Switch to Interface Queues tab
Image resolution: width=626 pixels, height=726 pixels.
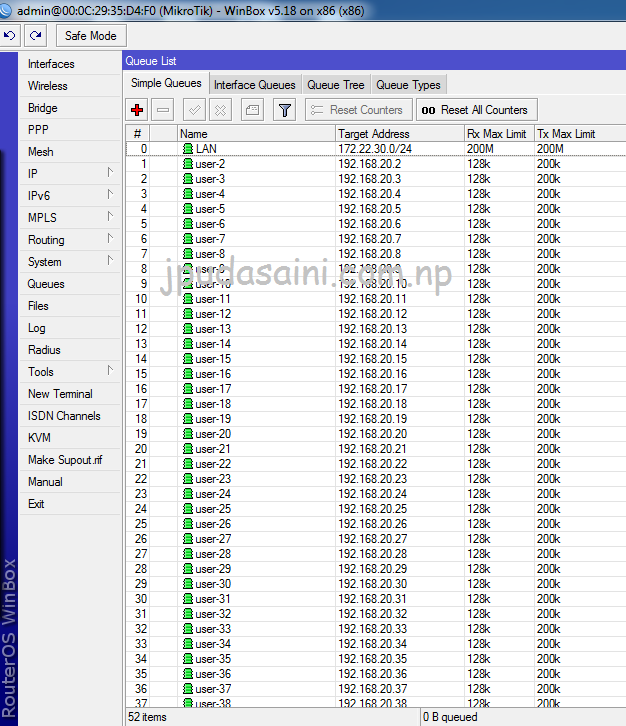point(255,85)
